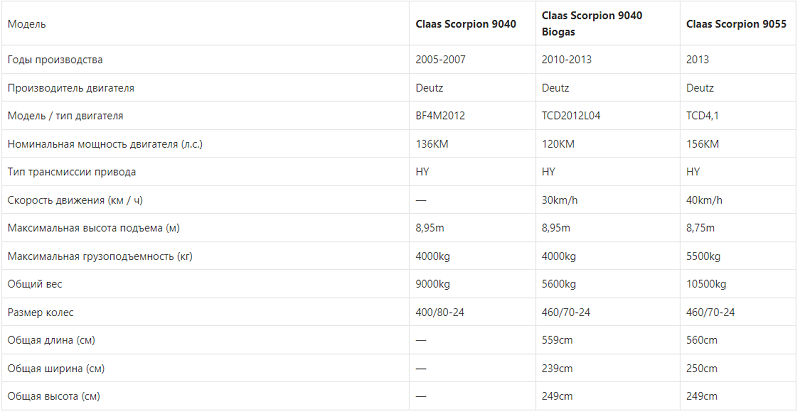Select the Тип трансмиссии привода row label

click(71, 172)
